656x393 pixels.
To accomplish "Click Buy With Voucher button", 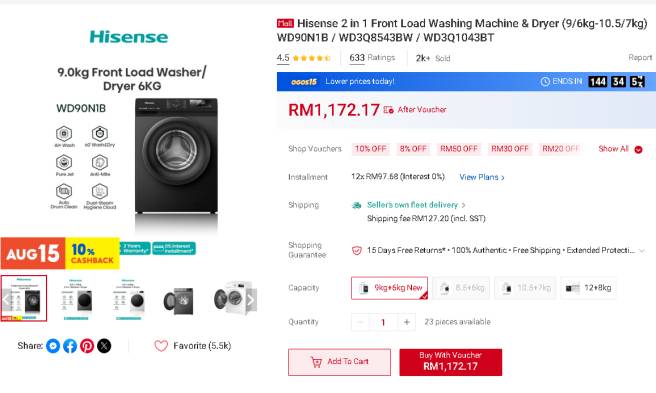I will click(x=451, y=362).
